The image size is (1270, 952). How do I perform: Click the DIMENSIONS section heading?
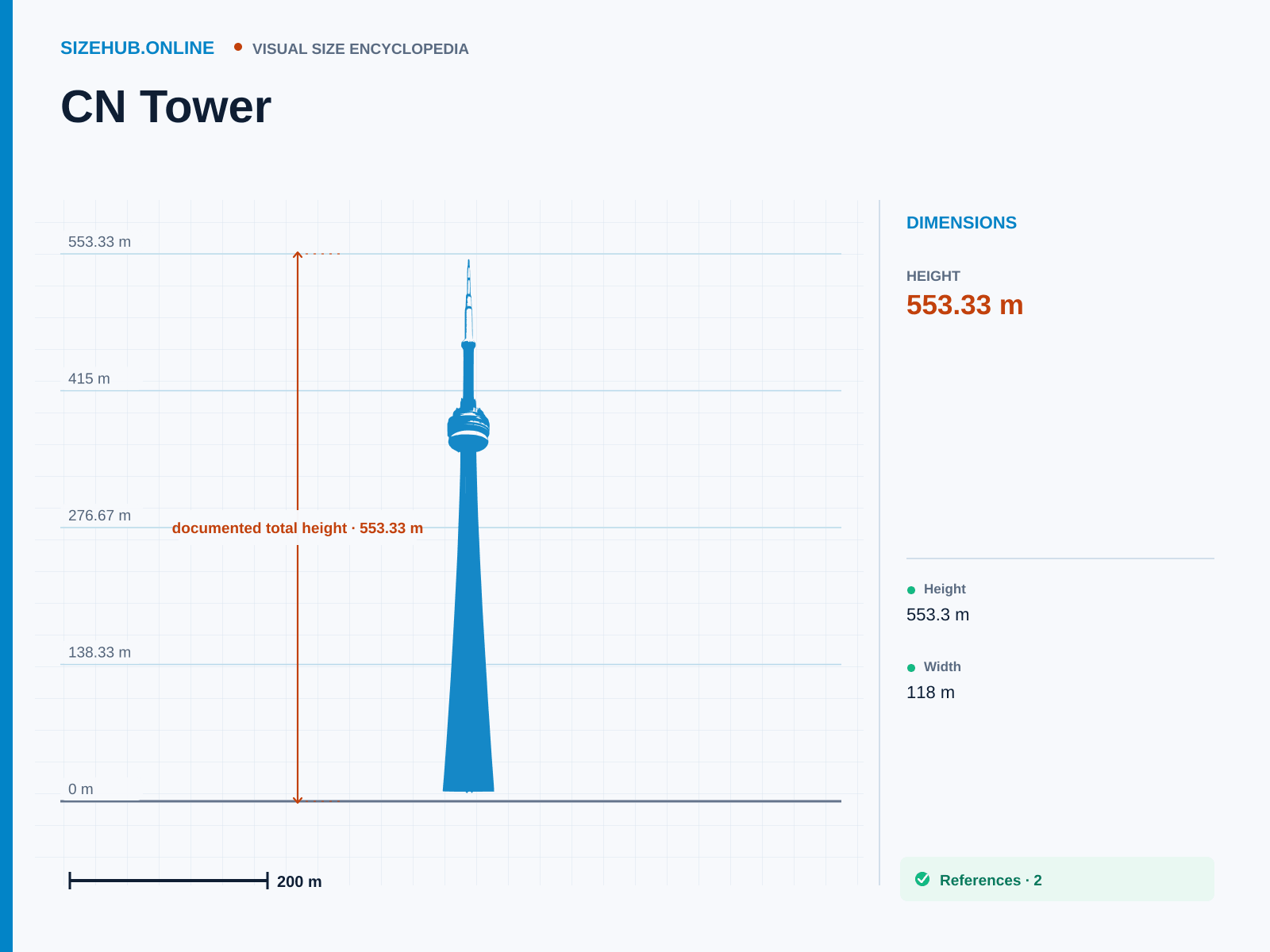(x=961, y=223)
